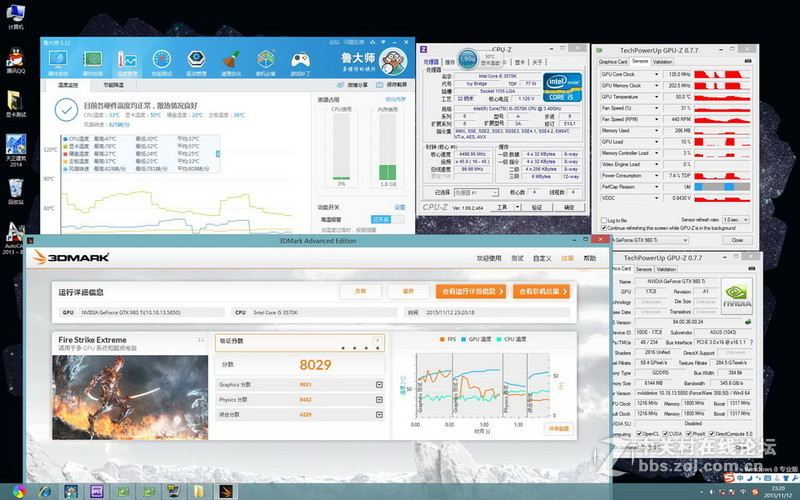Click 优化内存 link in Lu Dashi
This screenshot has width=800, height=500.
coord(395,99)
